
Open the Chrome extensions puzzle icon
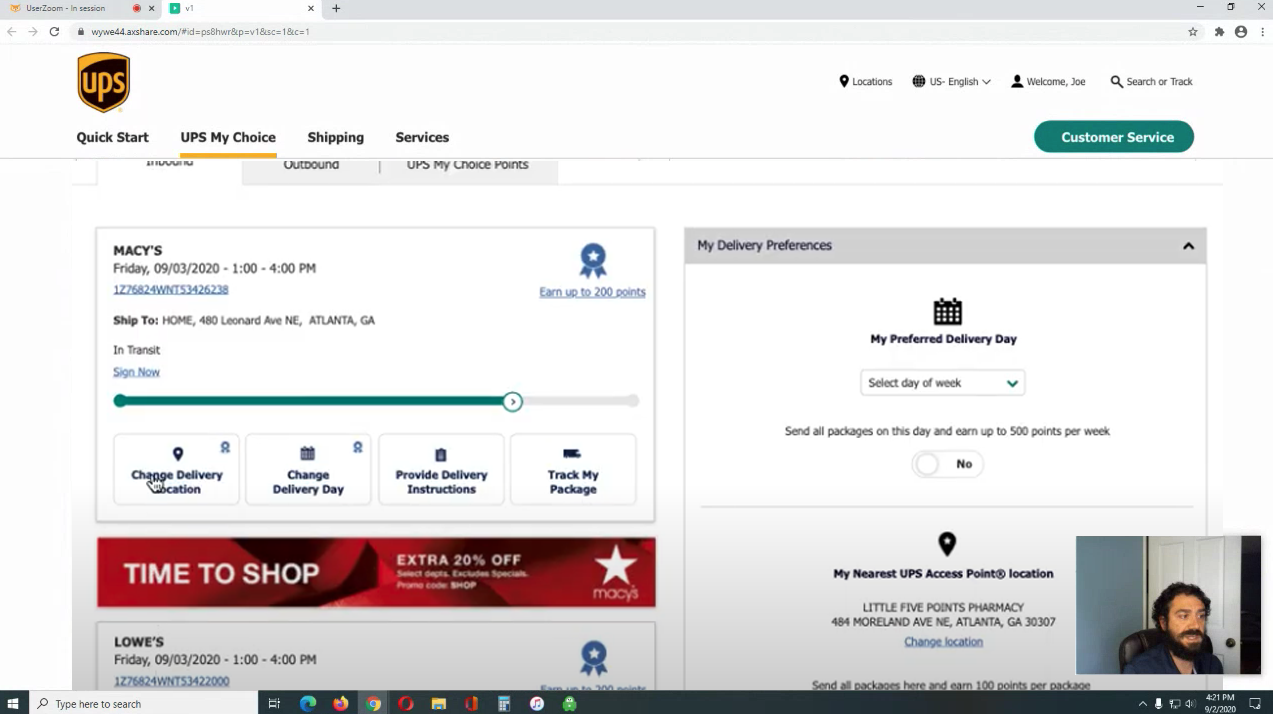point(1219,32)
